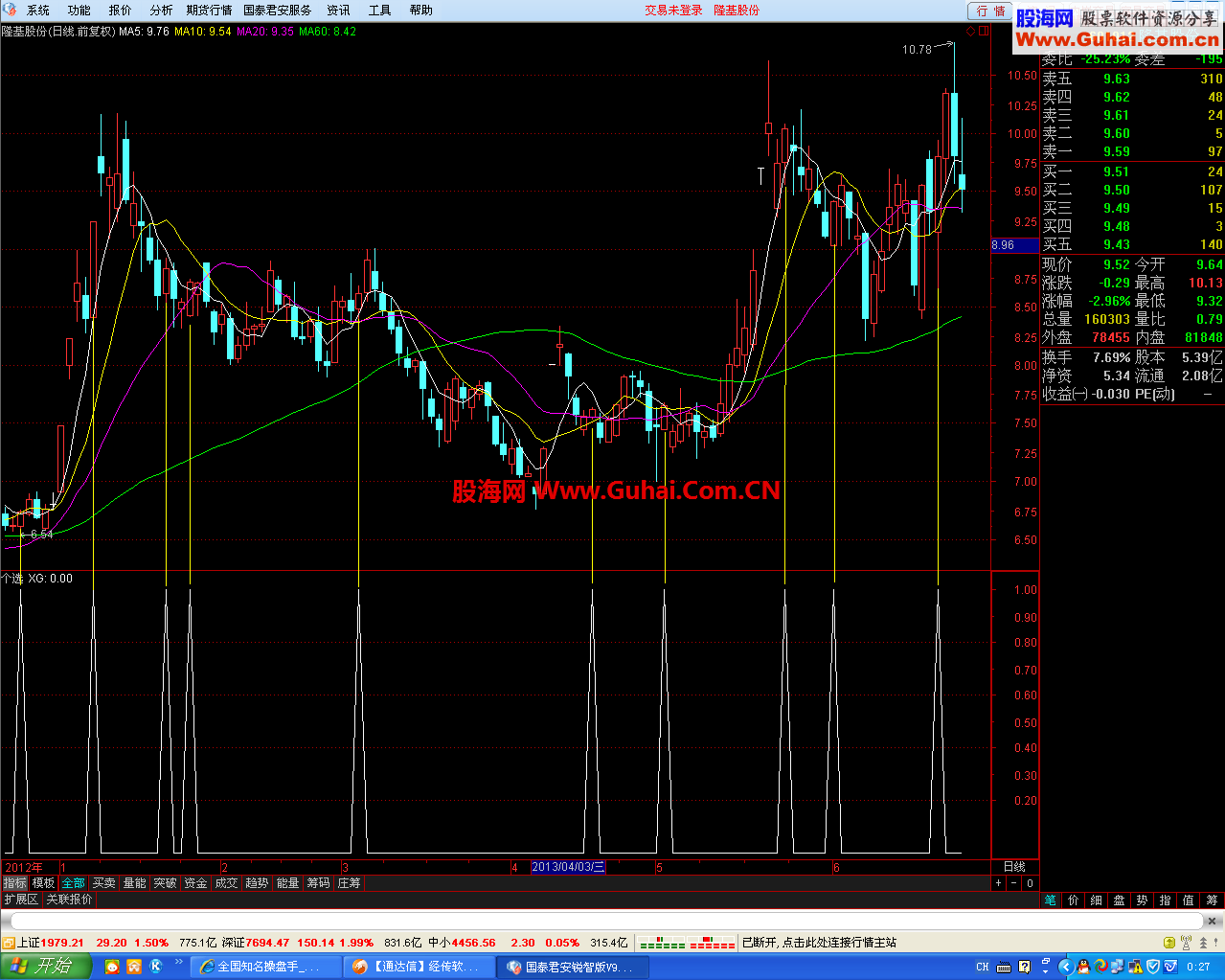The width and height of the screenshot is (1225, 980).
Task: Click the QQ penguin tray icon
Action: coord(1084,967)
